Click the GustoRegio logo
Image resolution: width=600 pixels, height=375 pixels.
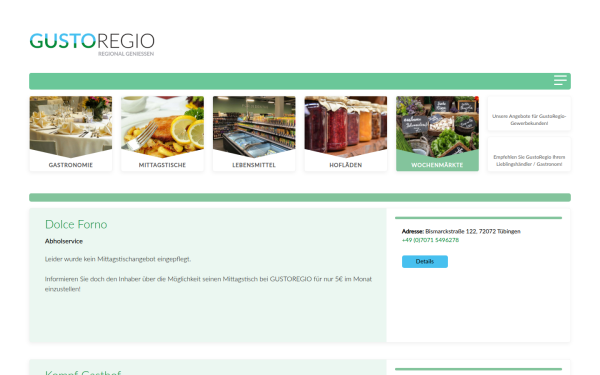pyautogui.click(x=92, y=44)
